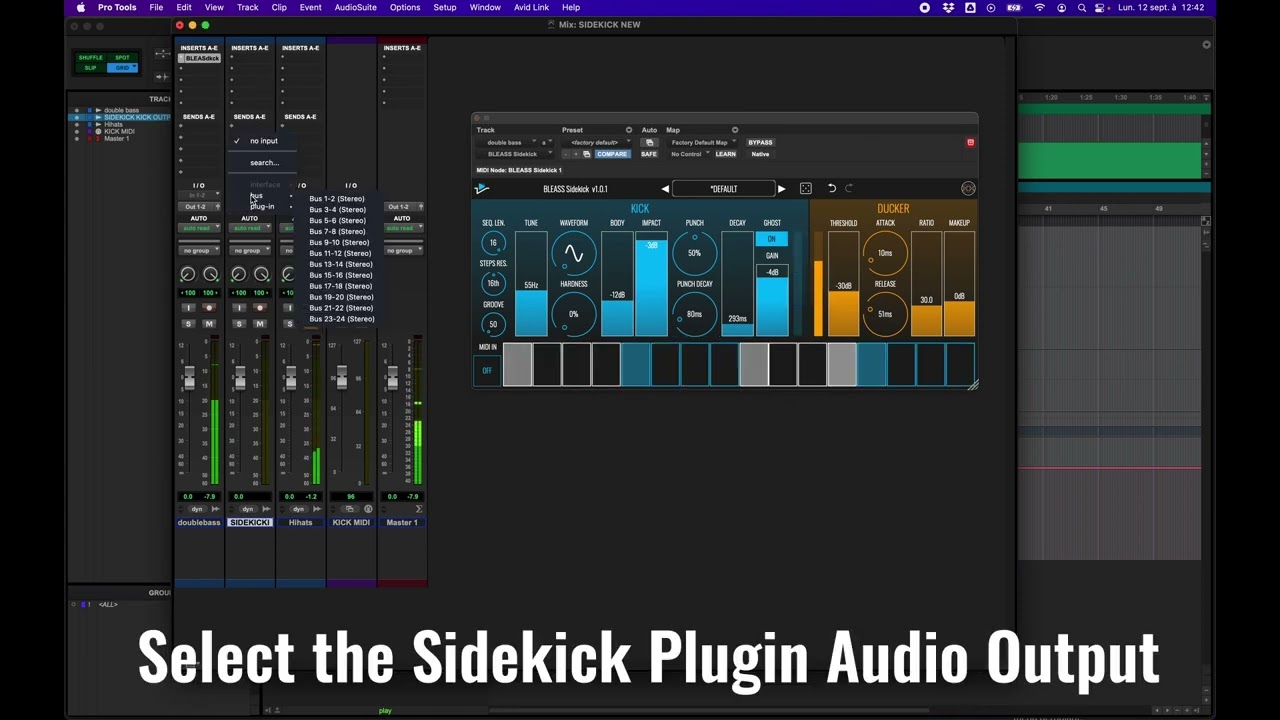Open Sidekick plugin settings circular icon
Image resolution: width=1280 pixels, height=720 pixels.
[x=968, y=189]
